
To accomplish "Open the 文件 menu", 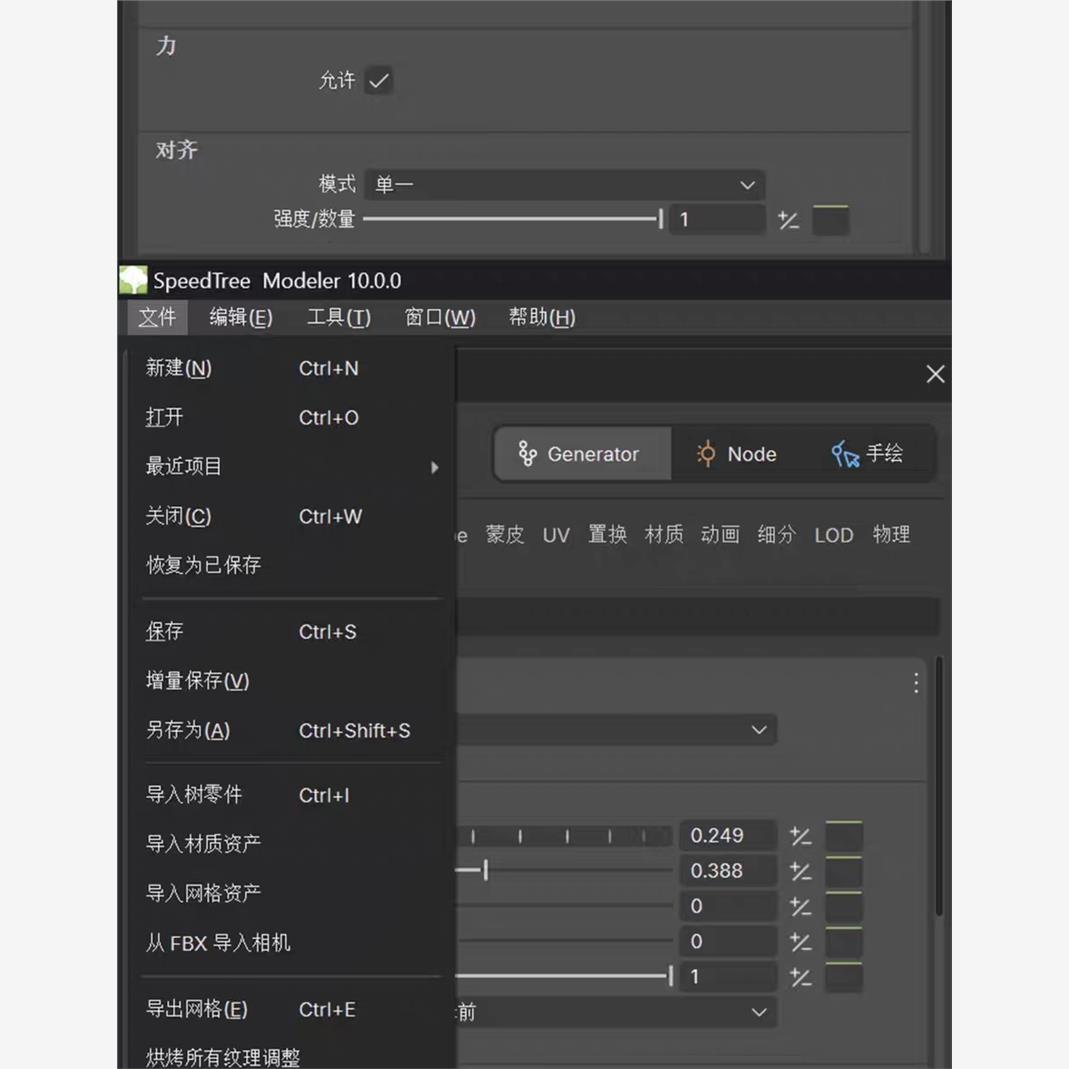I will [x=157, y=317].
